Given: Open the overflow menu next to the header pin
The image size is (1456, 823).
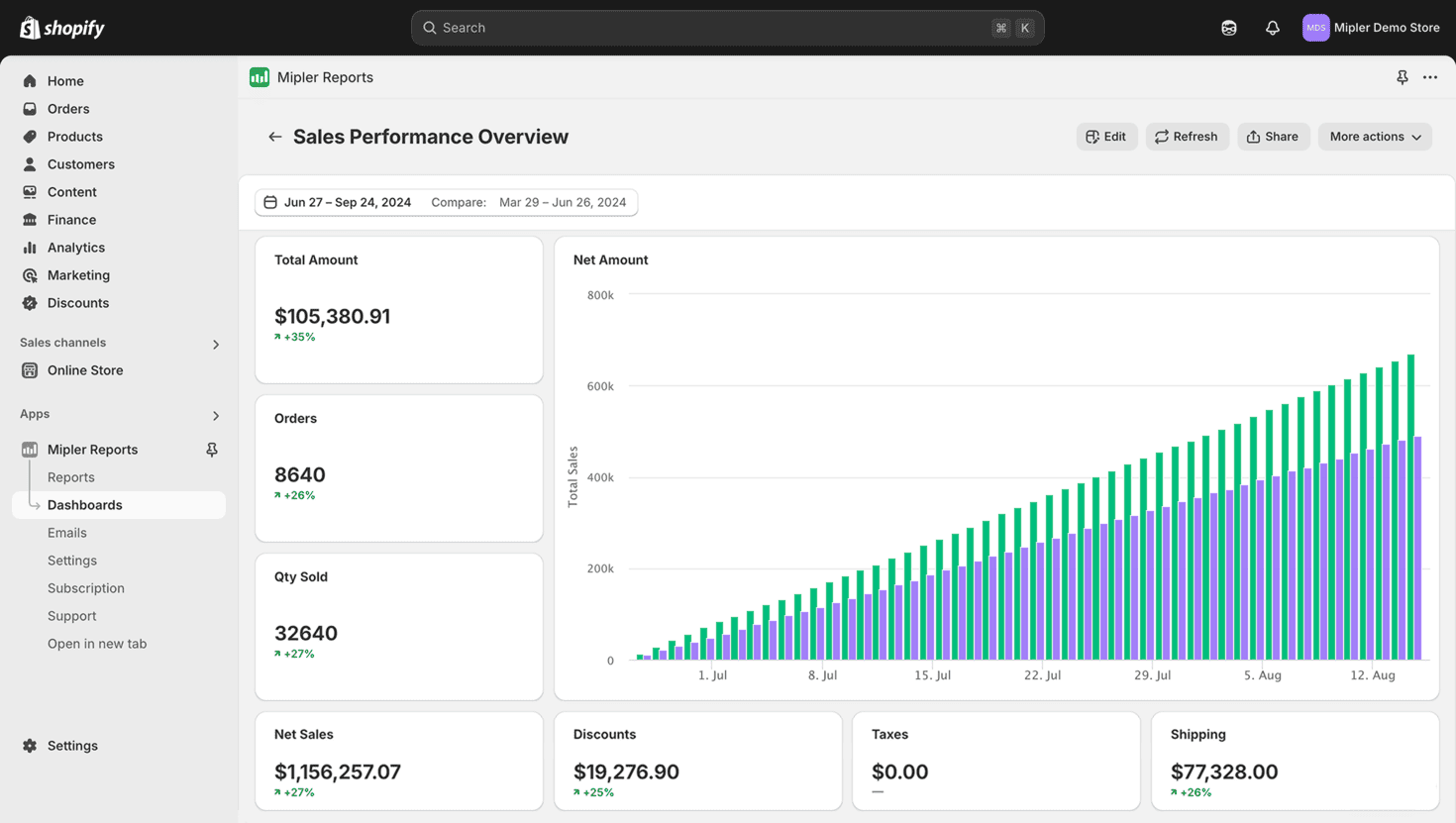Looking at the screenshot, I should pos(1431,76).
